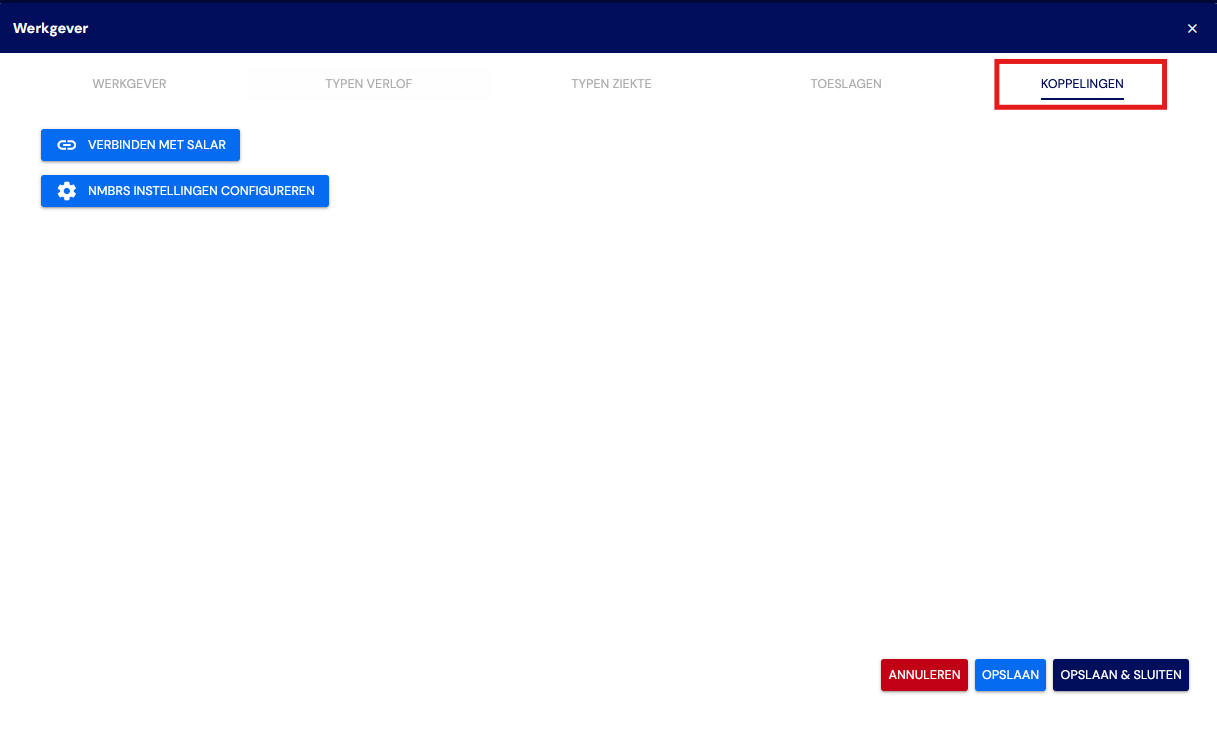Select the Typen Ziekte tab
1217x742 pixels.
coord(611,84)
